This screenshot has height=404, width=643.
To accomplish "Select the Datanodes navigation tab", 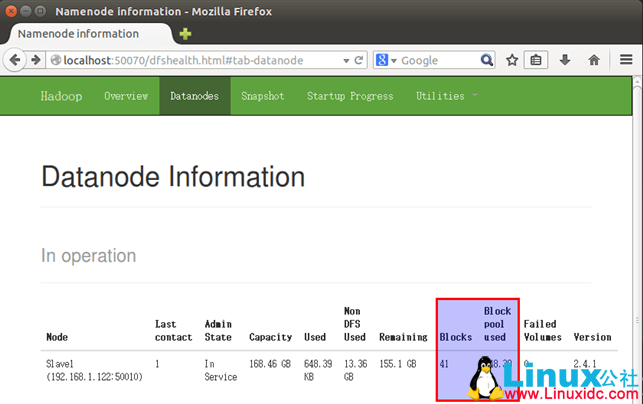I will (194, 96).
